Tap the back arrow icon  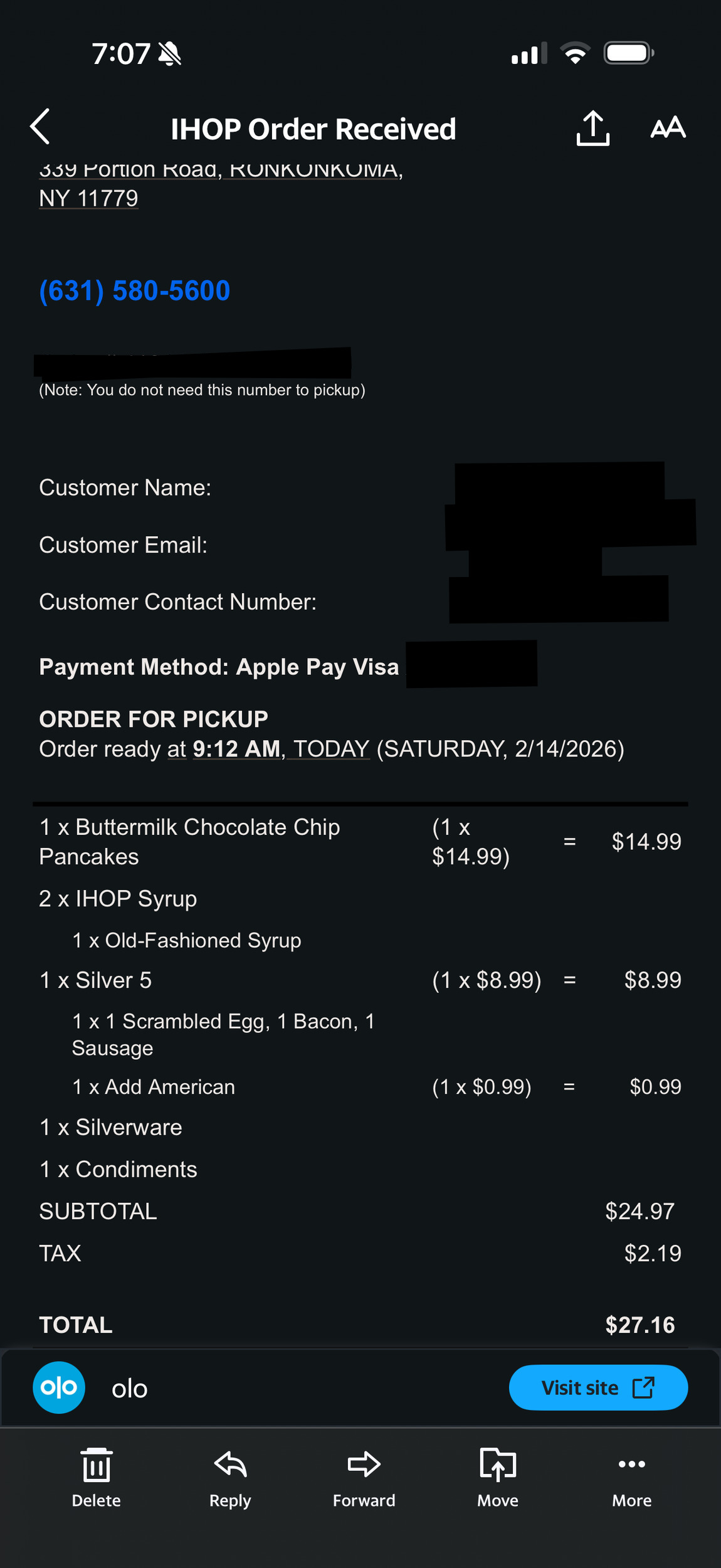click(40, 127)
